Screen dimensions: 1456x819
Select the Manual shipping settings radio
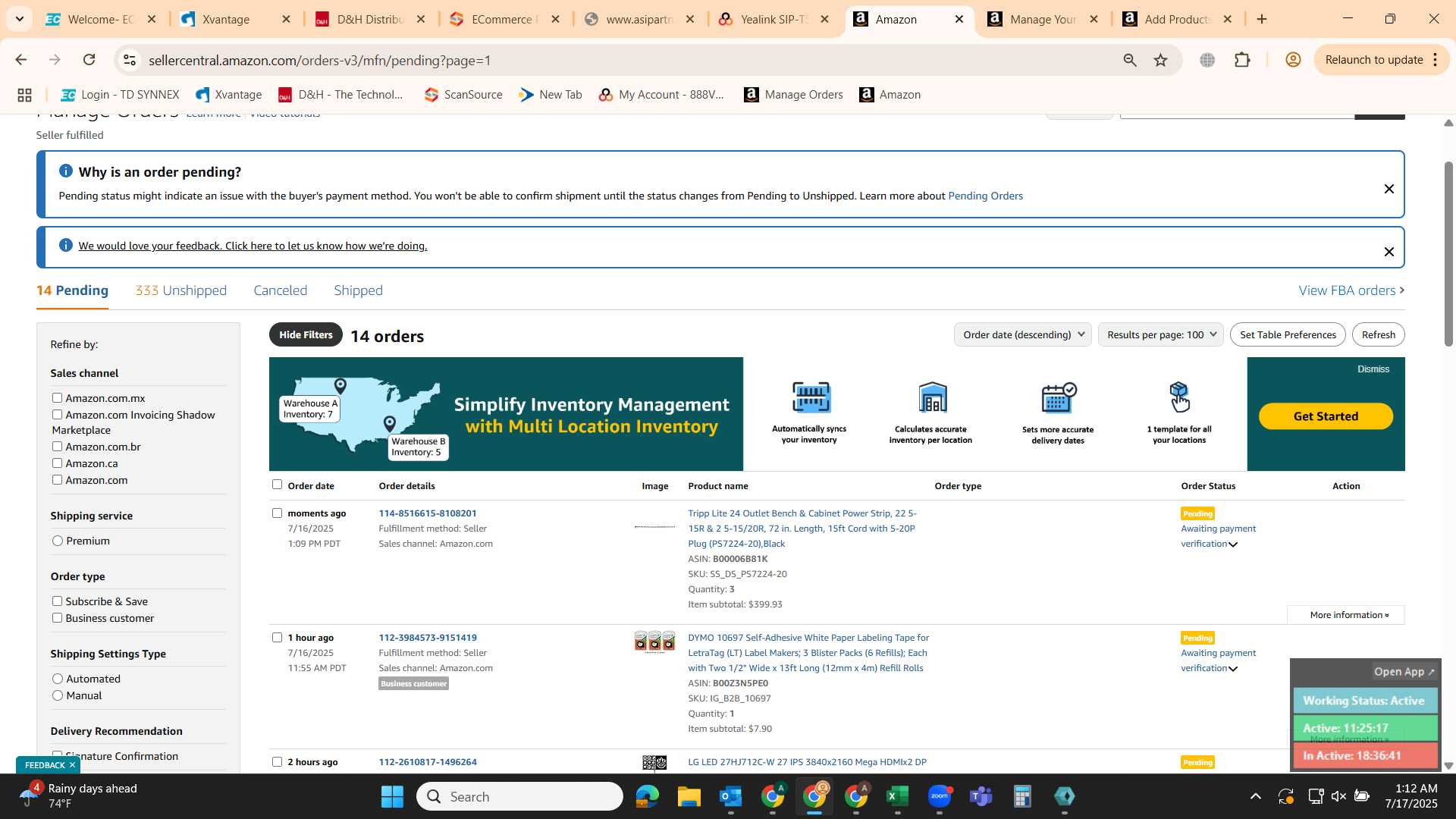click(x=58, y=695)
